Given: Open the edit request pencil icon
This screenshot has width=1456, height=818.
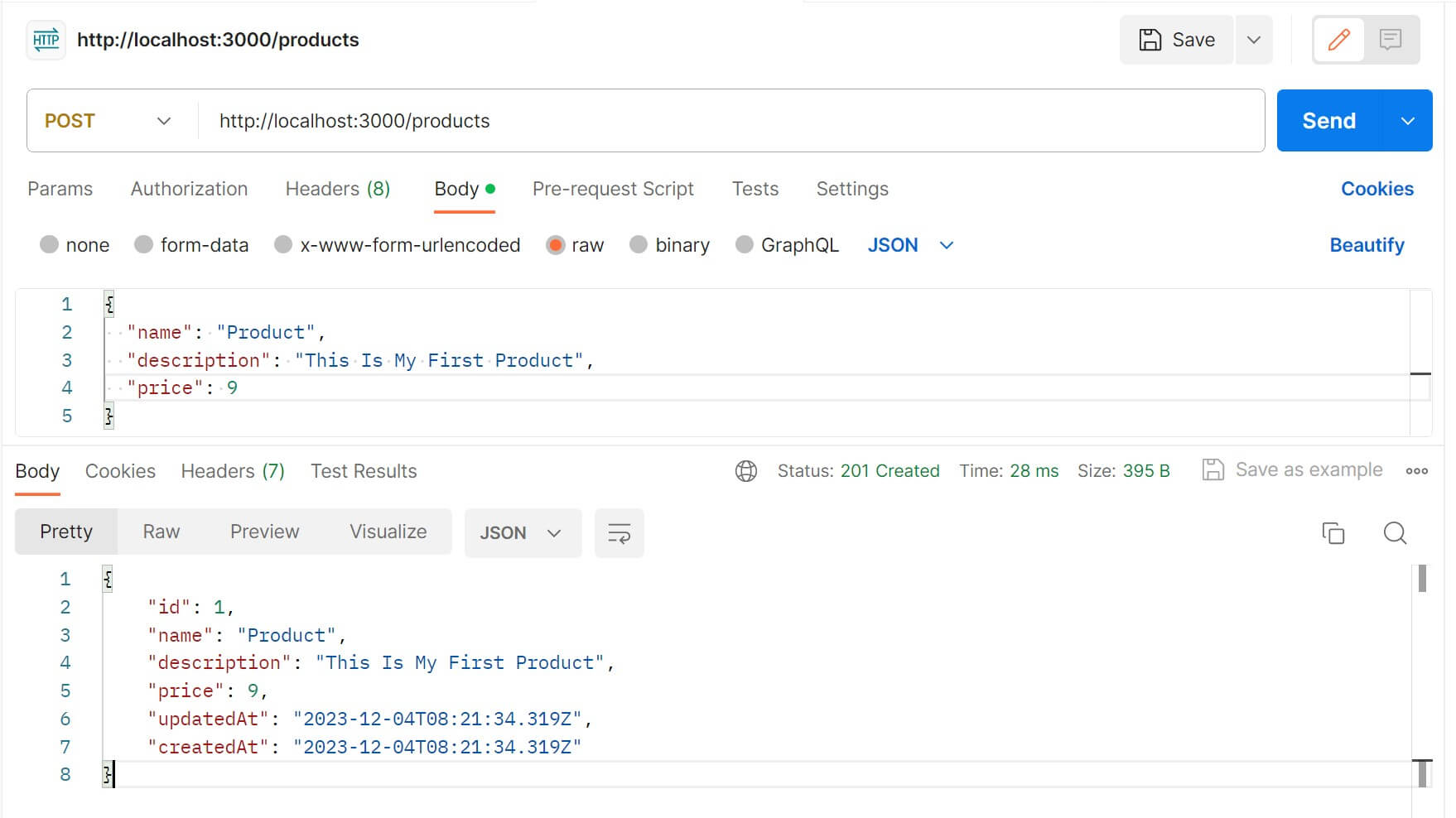Looking at the screenshot, I should (1338, 39).
